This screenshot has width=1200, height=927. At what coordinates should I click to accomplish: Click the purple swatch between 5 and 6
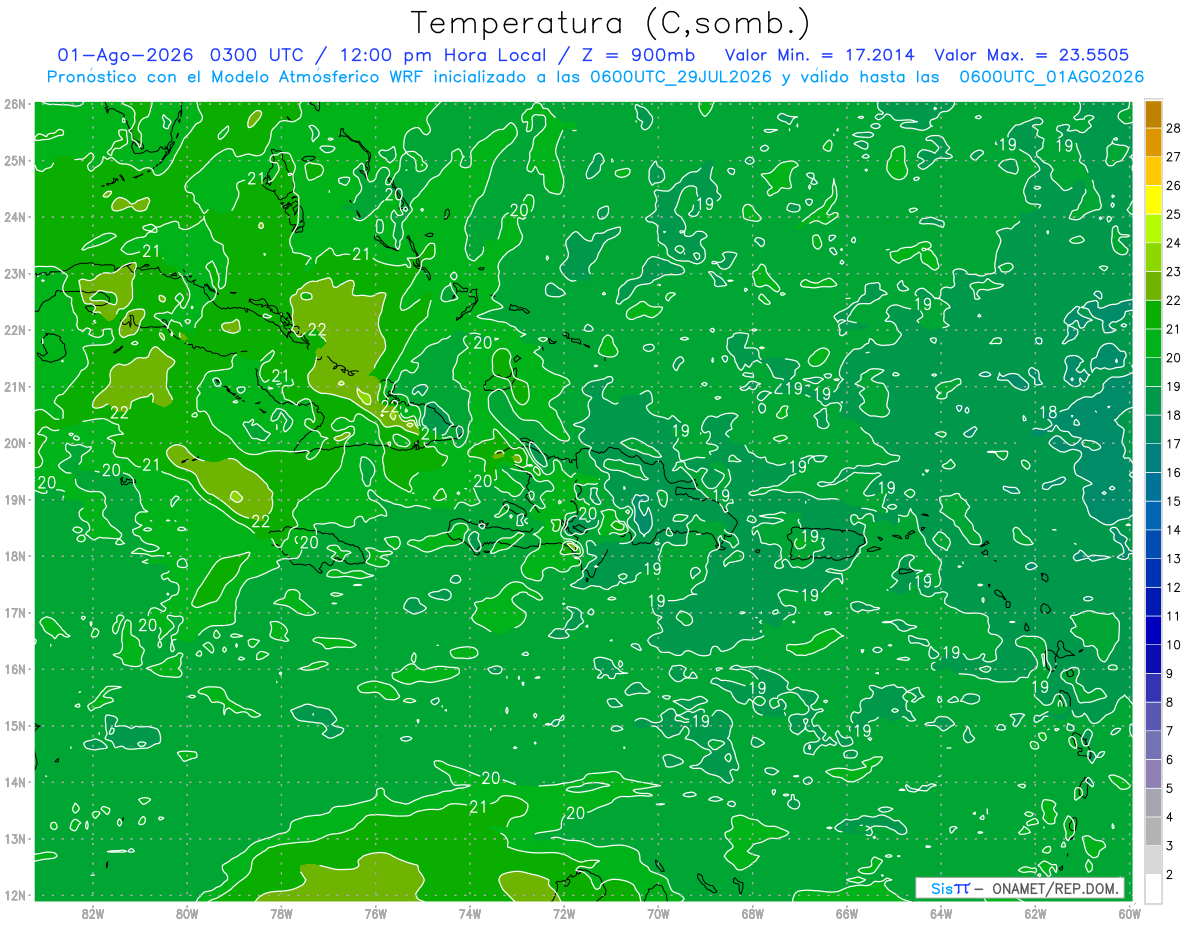(1153, 774)
